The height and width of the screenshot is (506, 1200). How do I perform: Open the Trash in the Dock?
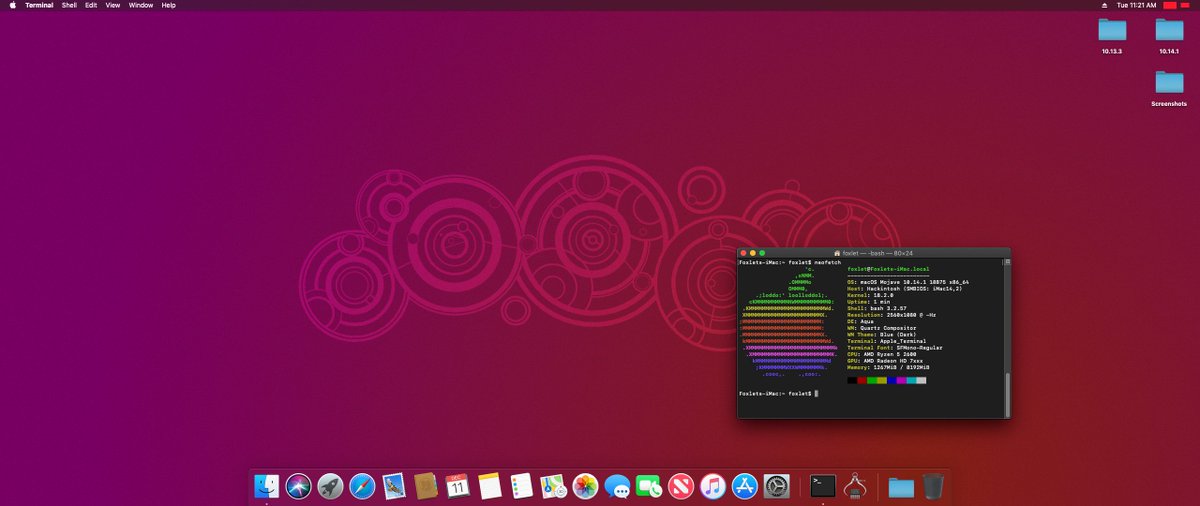933,486
